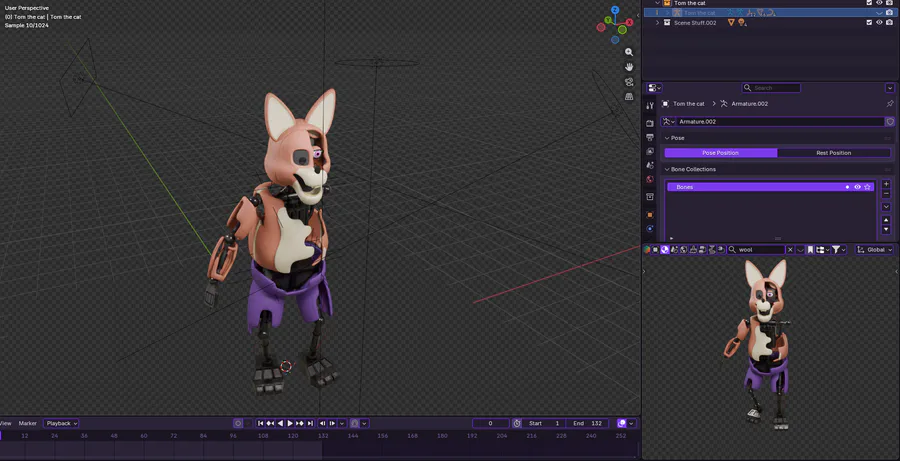Open the Object properties tab (orange square)
The image size is (900, 461).
[x=650, y=215]
